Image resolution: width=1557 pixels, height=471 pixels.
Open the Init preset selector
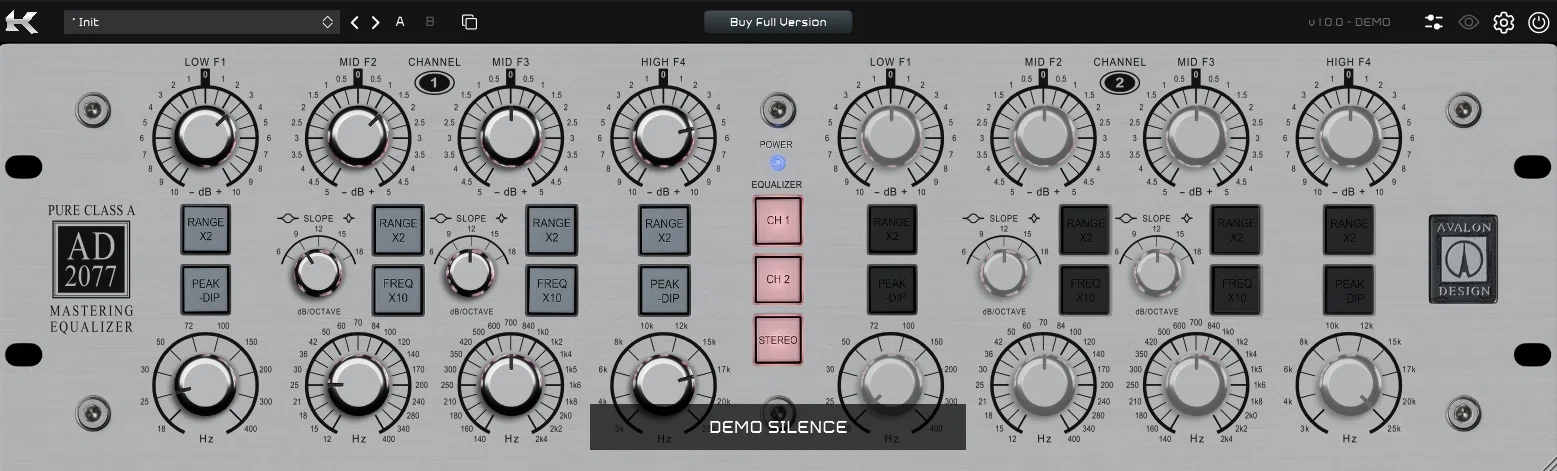click(202, 22)
